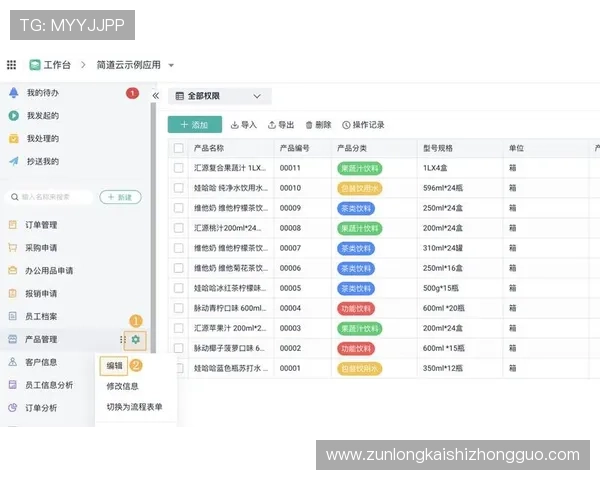Image resolution: width=600 pixels, height=480 pixels.
Task: Click the 简道云示例应用 breadcrumb
Action: point(129,65)
